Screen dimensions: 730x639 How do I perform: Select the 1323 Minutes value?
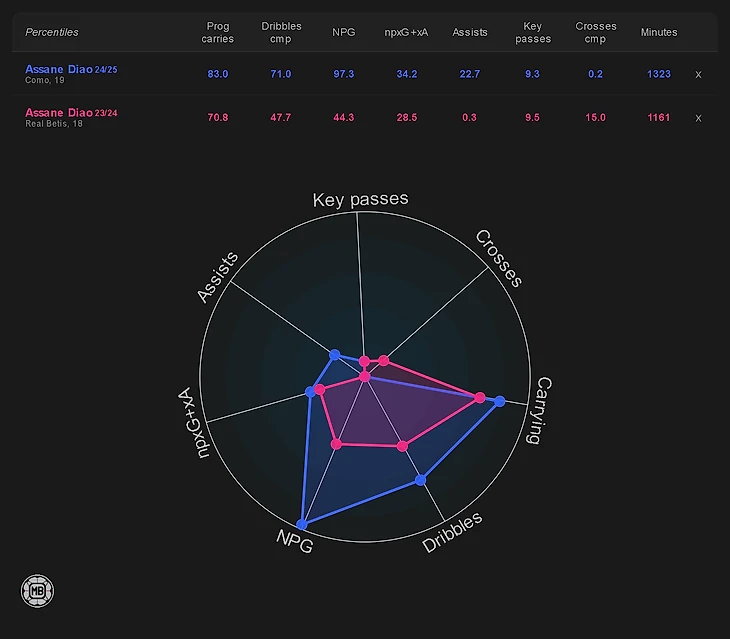(659, 74)
